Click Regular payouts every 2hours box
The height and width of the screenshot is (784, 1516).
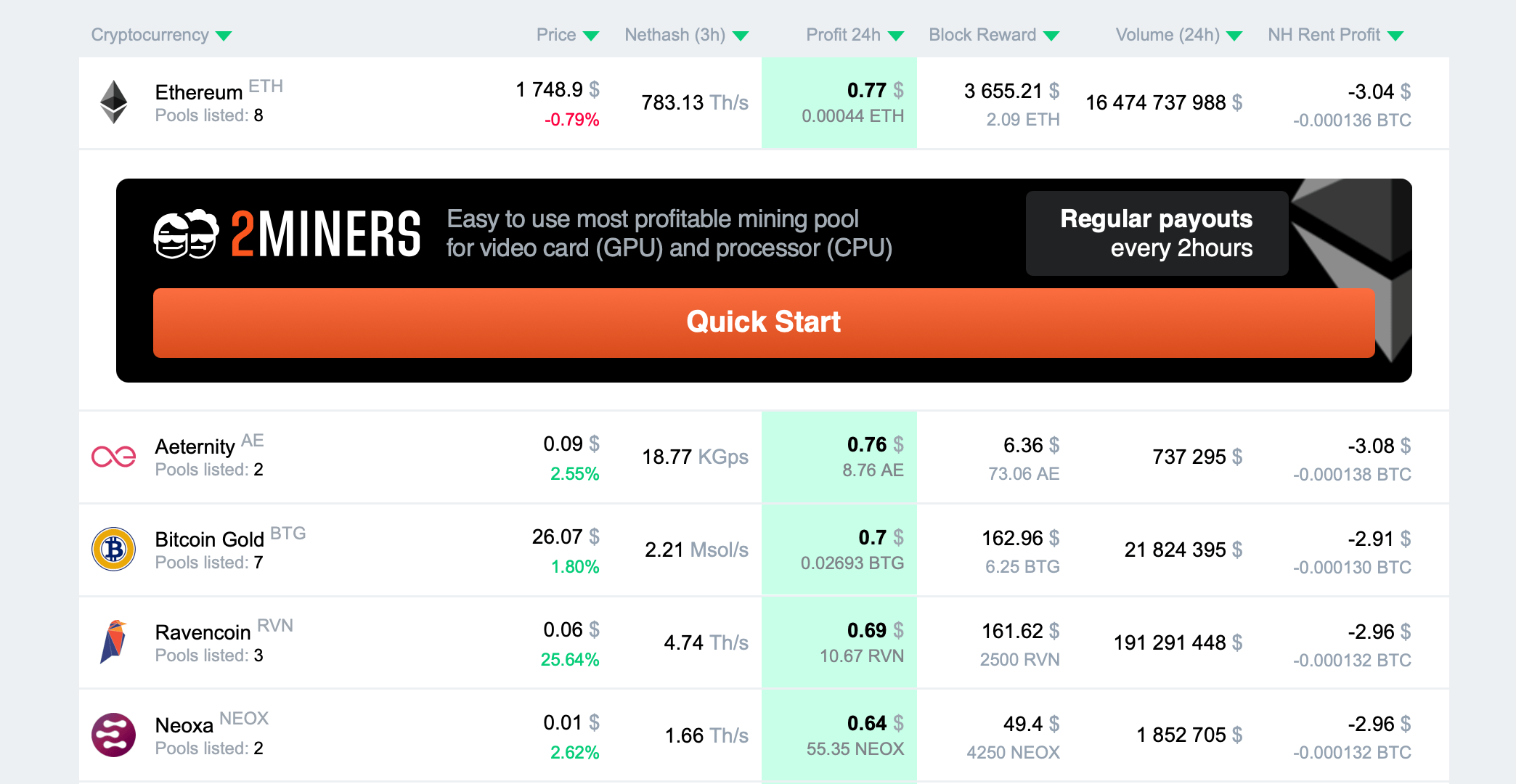coord(1157,233)
